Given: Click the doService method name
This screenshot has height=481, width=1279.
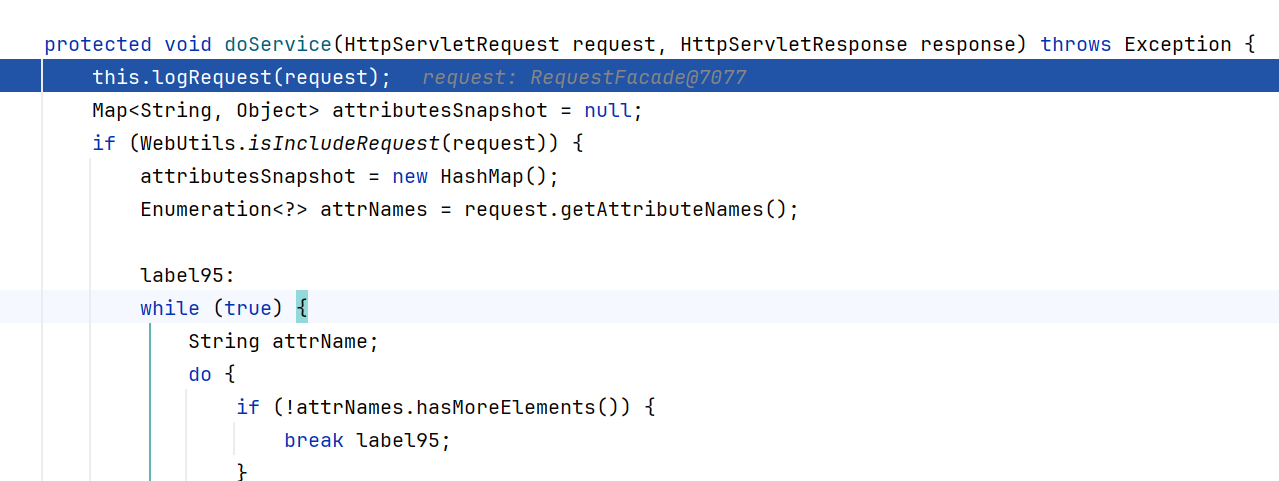Looking at the screenshot, I should 278,44.
